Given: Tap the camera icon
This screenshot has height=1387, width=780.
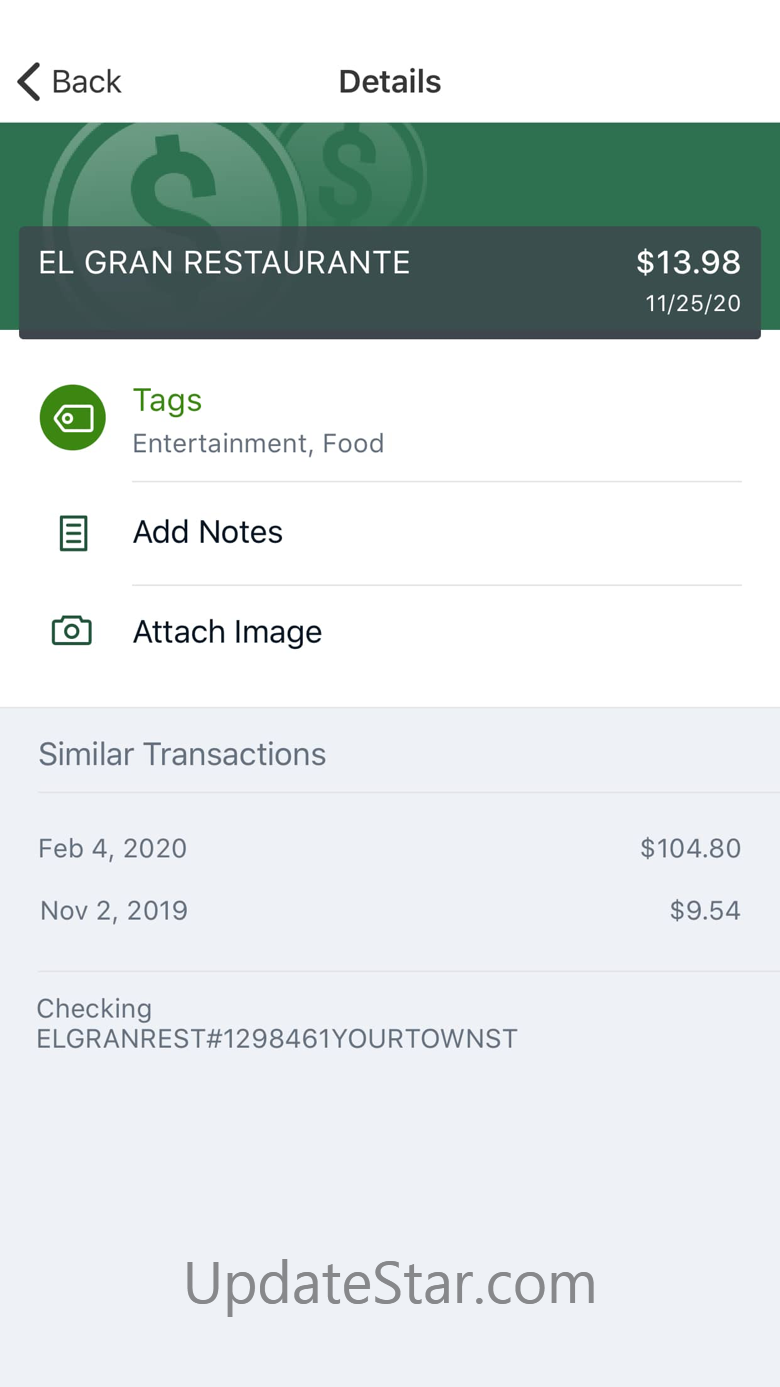Looking at the screenshot, I should point(72,631).
